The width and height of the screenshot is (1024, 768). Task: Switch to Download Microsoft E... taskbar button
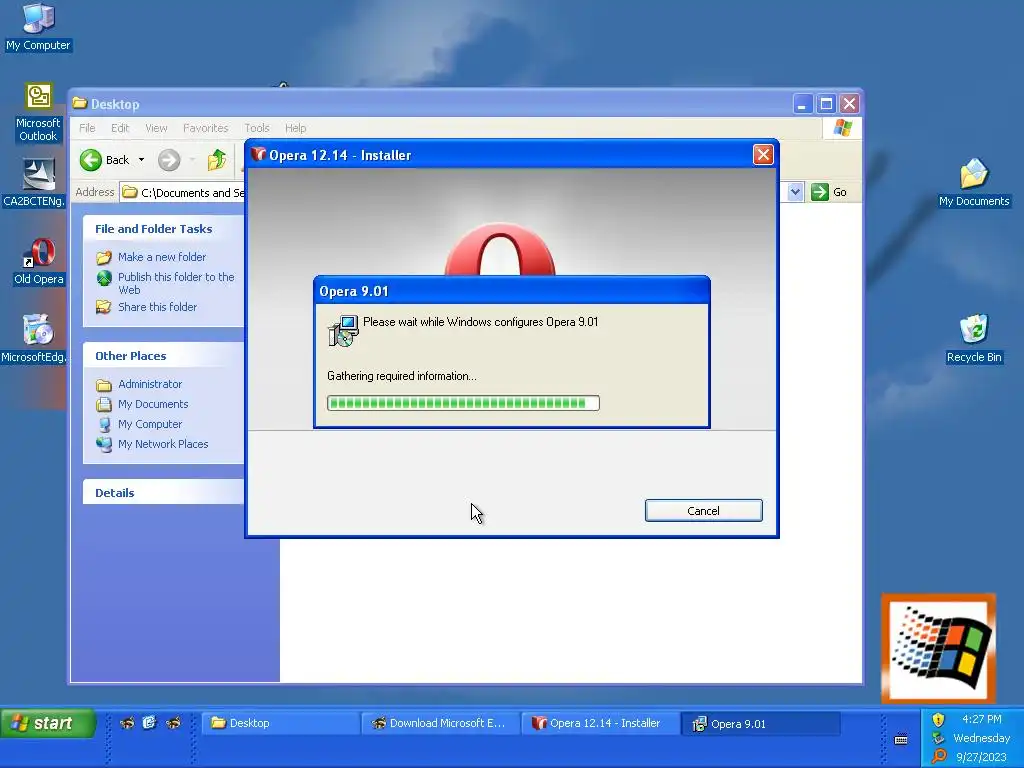coord(441,723)
